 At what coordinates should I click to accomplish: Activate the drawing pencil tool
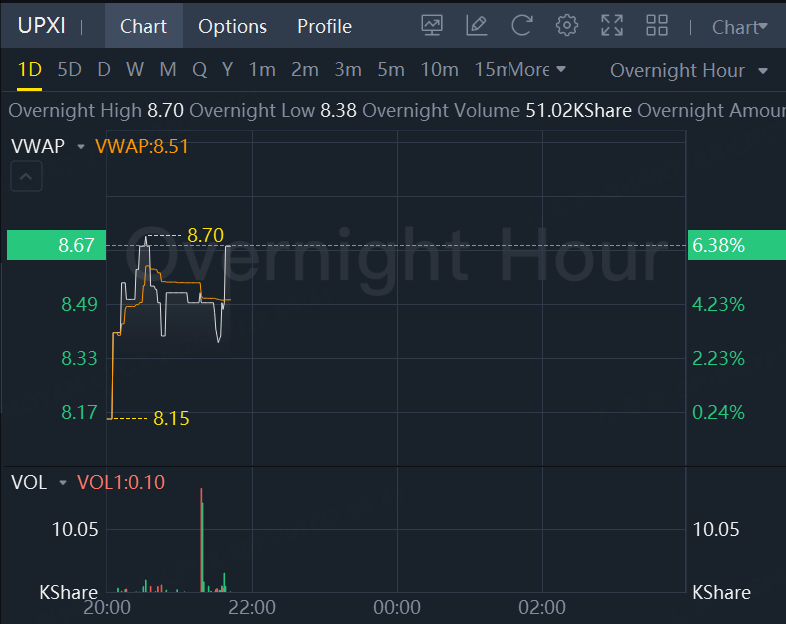coord(477,26)
